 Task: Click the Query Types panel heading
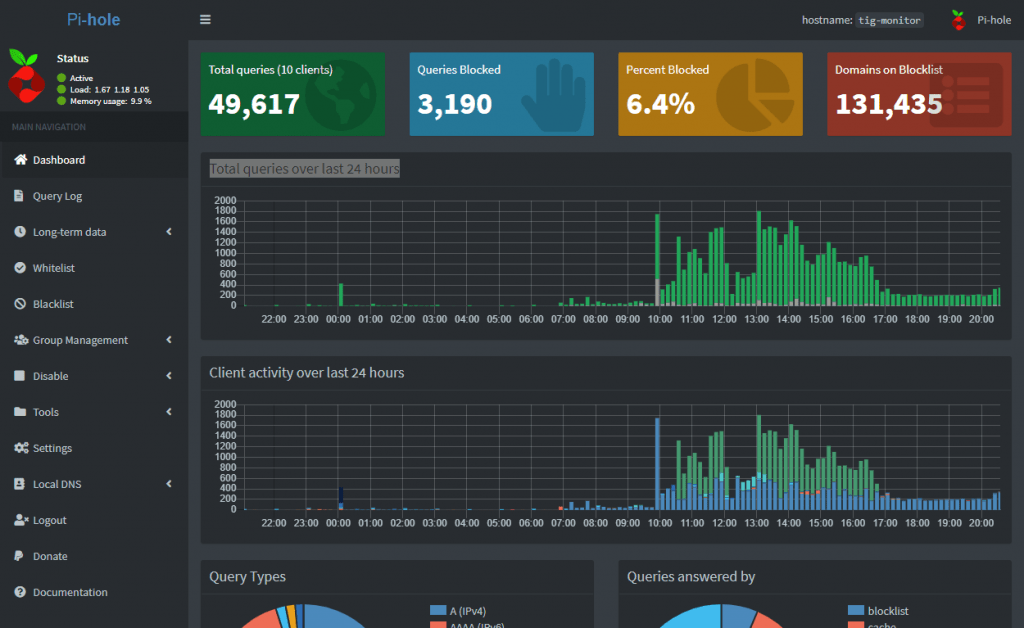248,576
